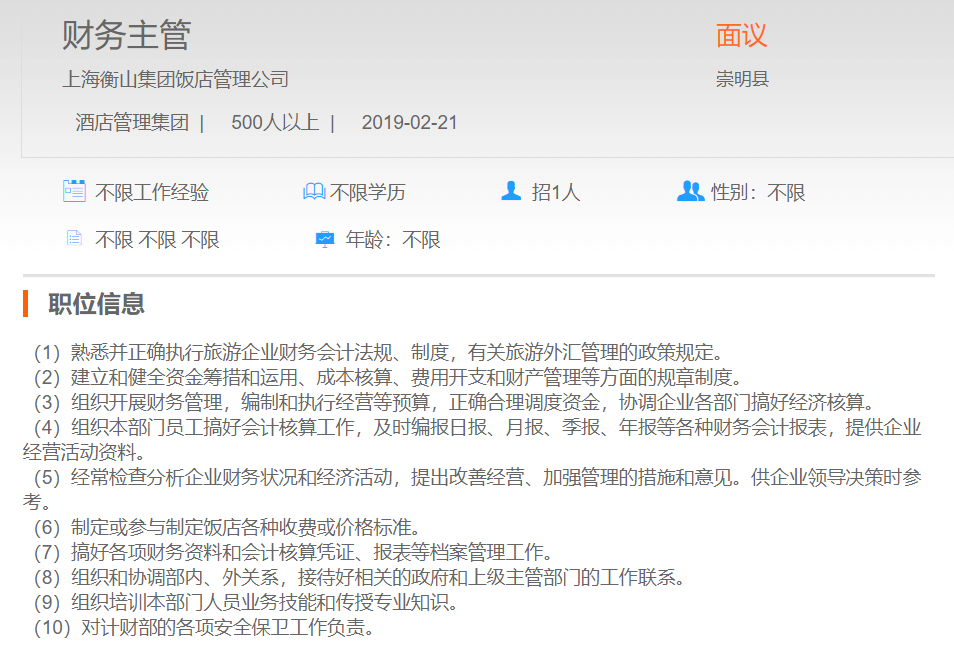The height and width of the screenshot is (667, 954).
Task: Click the 不限学历 education requirement text
Action: (368, 192)
